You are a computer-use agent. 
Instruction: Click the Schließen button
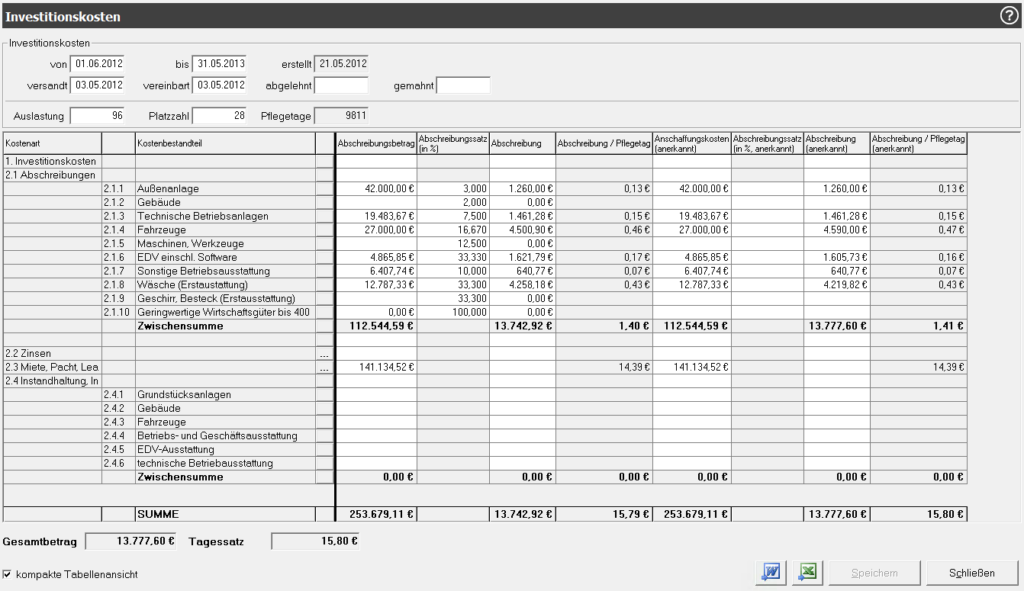[x=971, y=572]
